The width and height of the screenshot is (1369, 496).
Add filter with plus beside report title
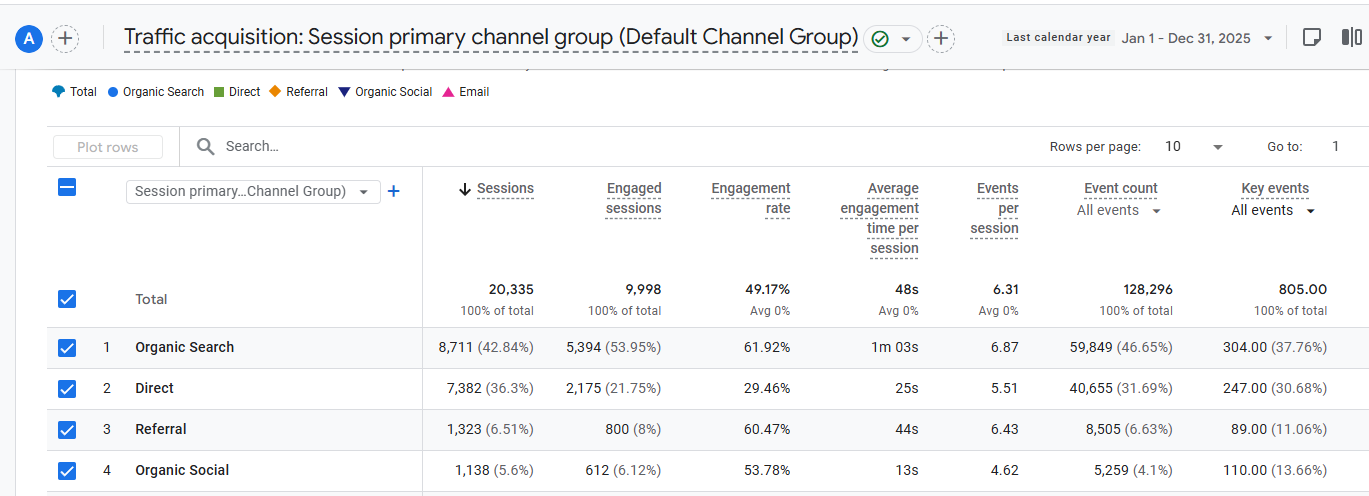click(940, 39)
